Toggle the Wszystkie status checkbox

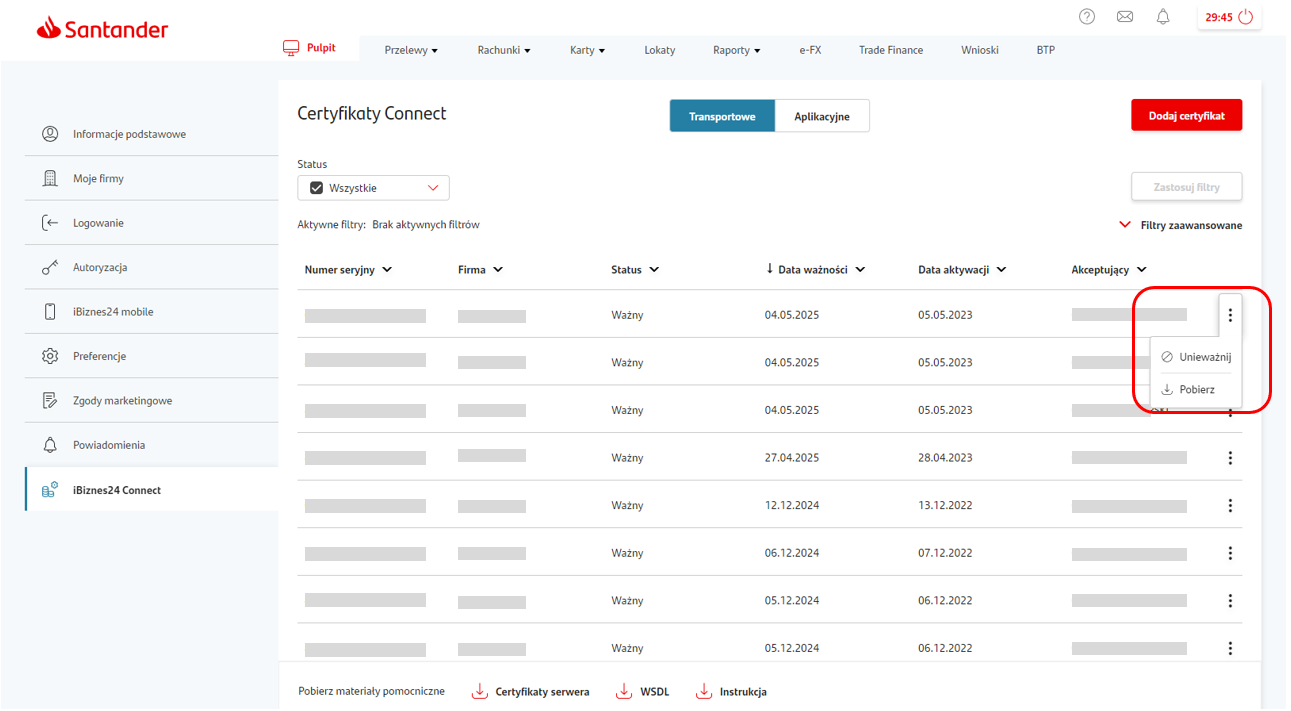316,188
